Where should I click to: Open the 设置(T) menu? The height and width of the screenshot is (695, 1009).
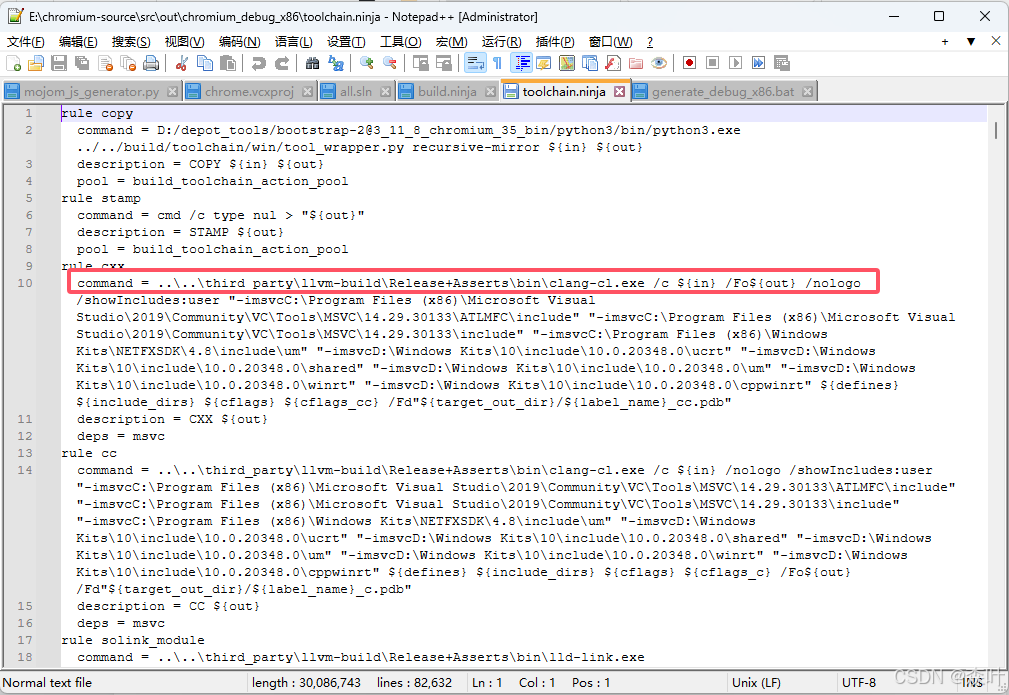346,42
